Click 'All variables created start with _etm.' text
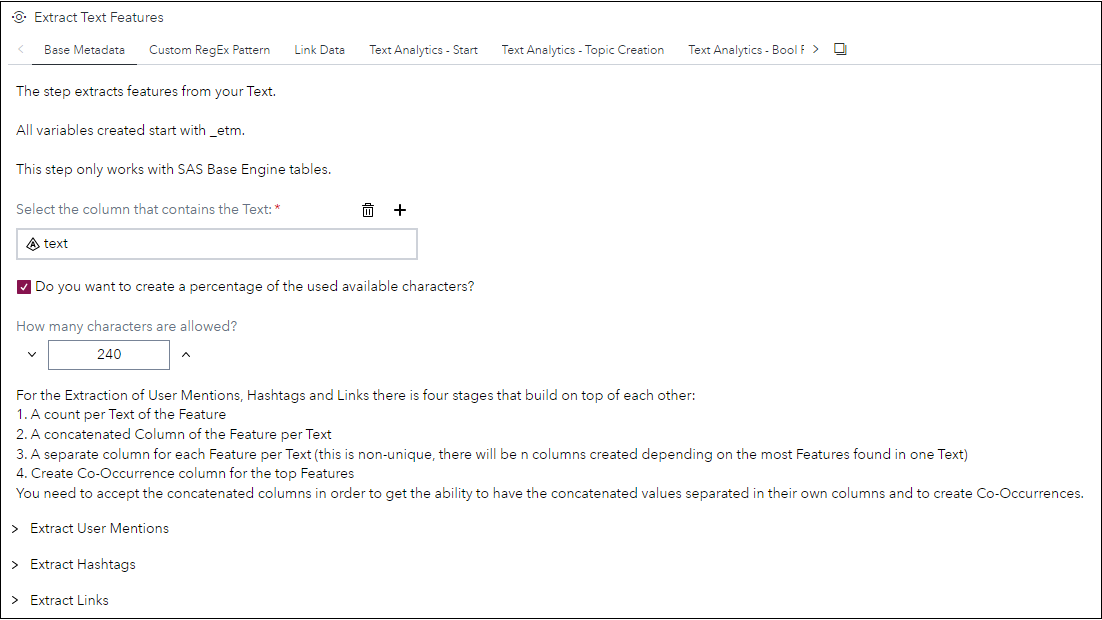 tap(131, 130)
